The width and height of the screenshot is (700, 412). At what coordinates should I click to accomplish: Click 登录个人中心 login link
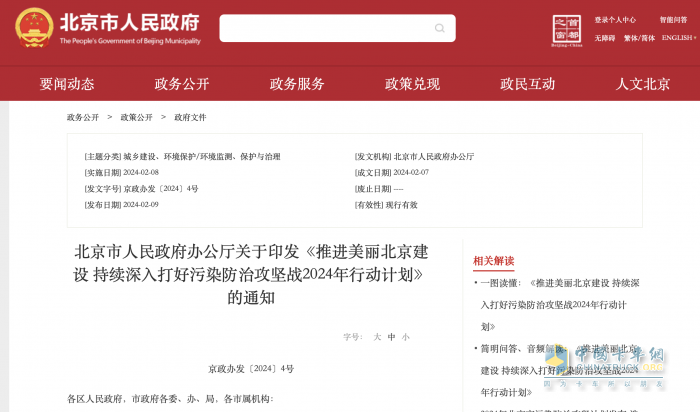tap(615, 20)
